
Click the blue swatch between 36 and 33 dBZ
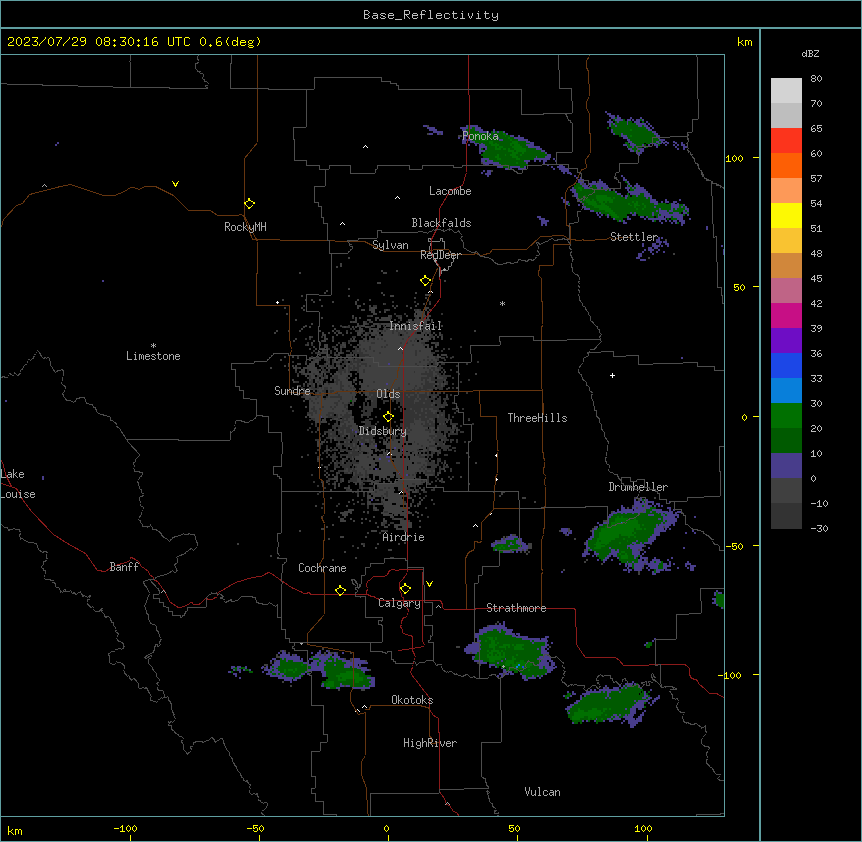(786, 365)
